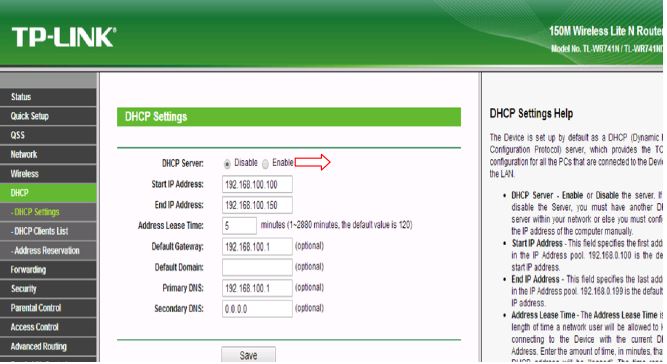Image resolution: width=667 pixels, height=364 pixels.
Task: Open the Security menu section
Action: (x=48, y=289)
